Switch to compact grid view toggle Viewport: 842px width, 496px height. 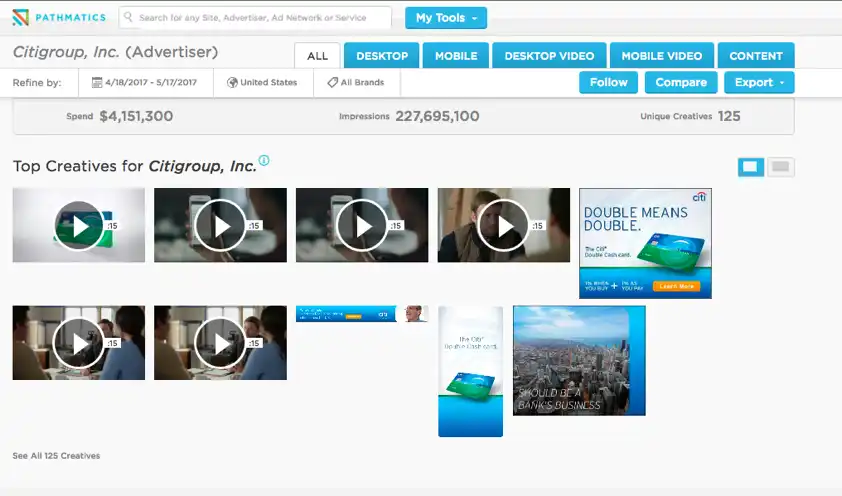tap(780, 167)
